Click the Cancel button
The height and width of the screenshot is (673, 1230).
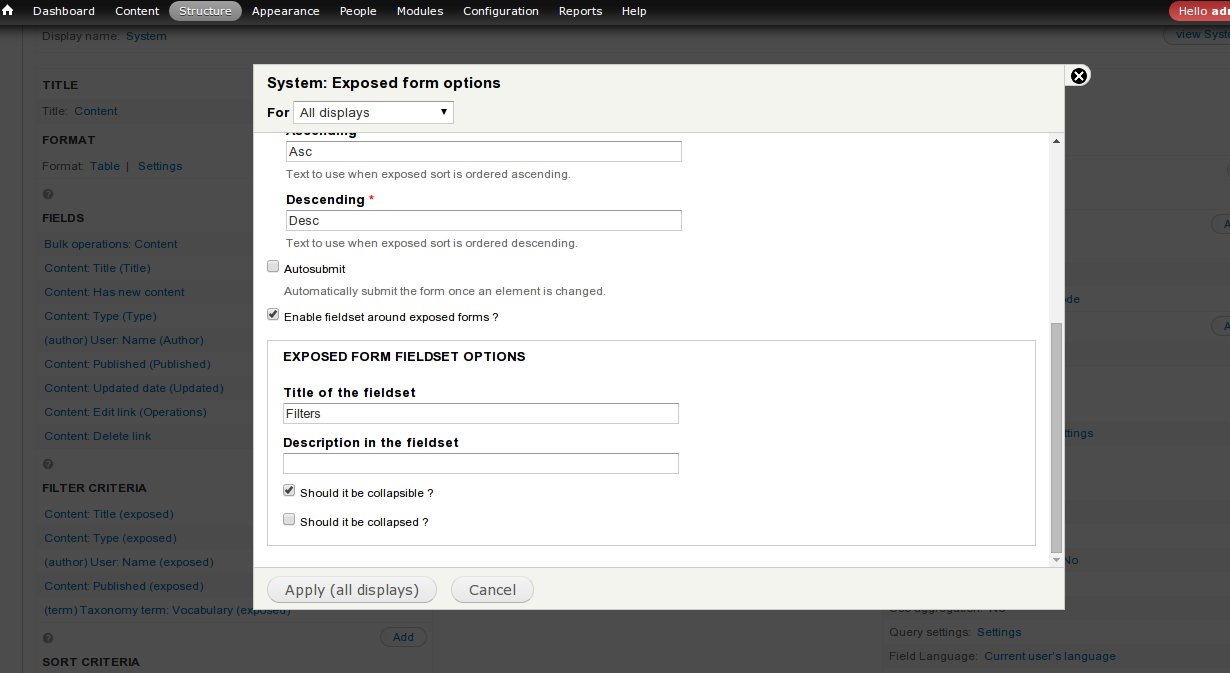(x=492, y=589)
